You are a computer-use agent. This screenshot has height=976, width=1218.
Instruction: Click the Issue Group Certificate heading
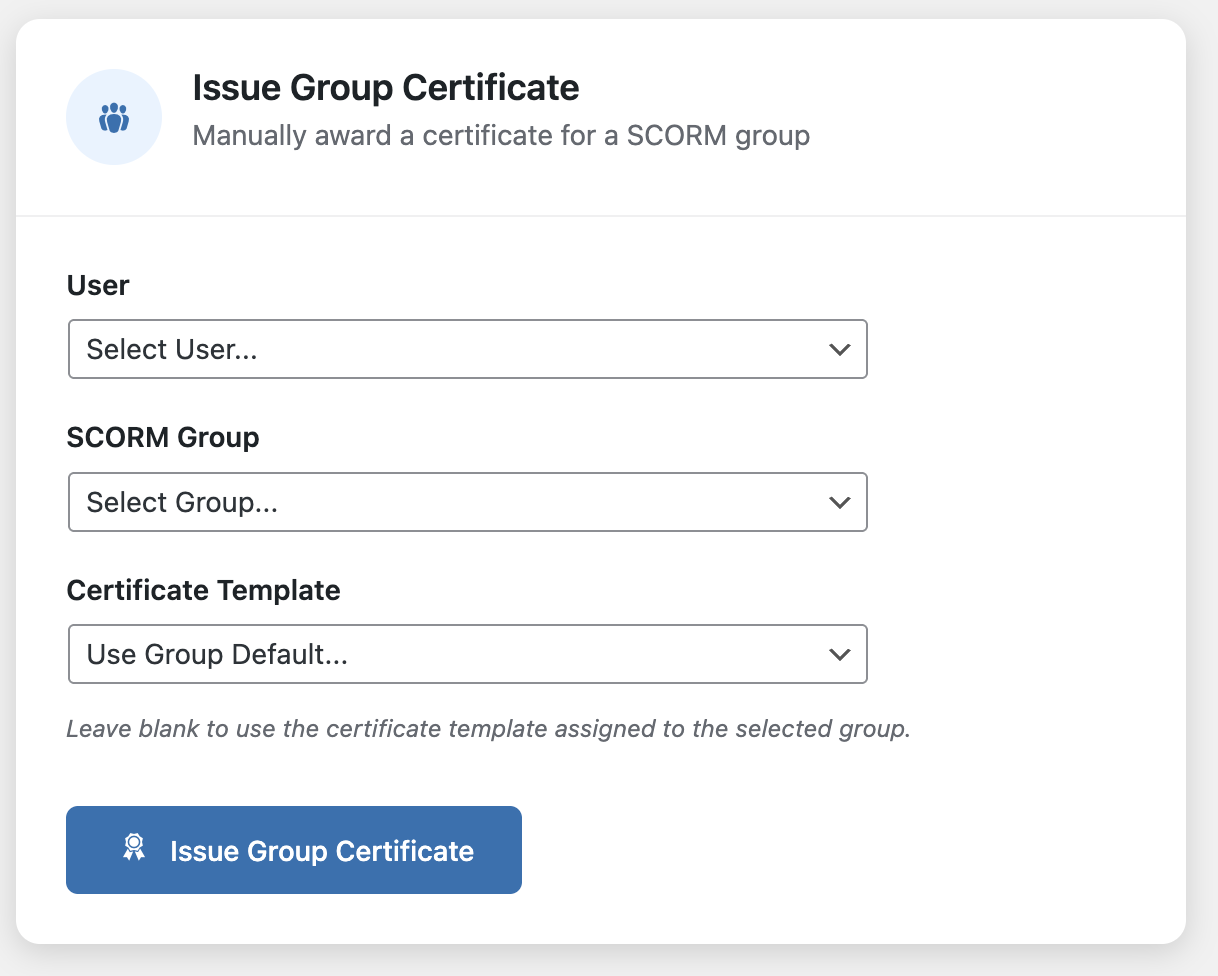pos(386,88)
